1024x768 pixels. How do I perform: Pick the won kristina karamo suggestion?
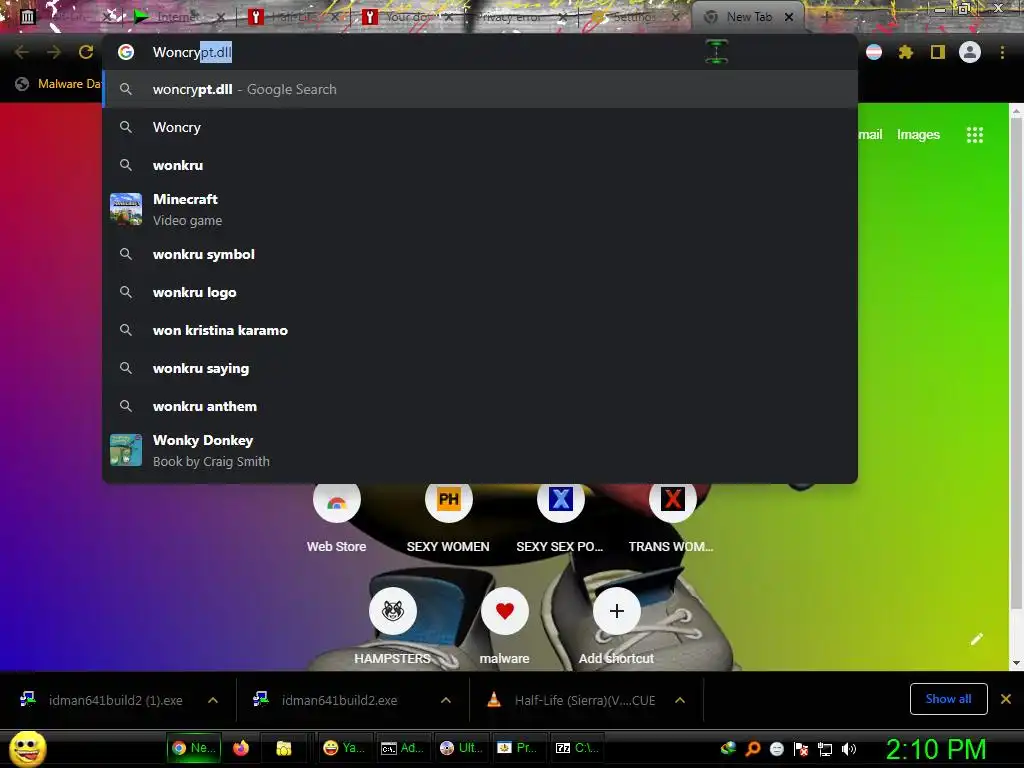(x=480, y=330)
